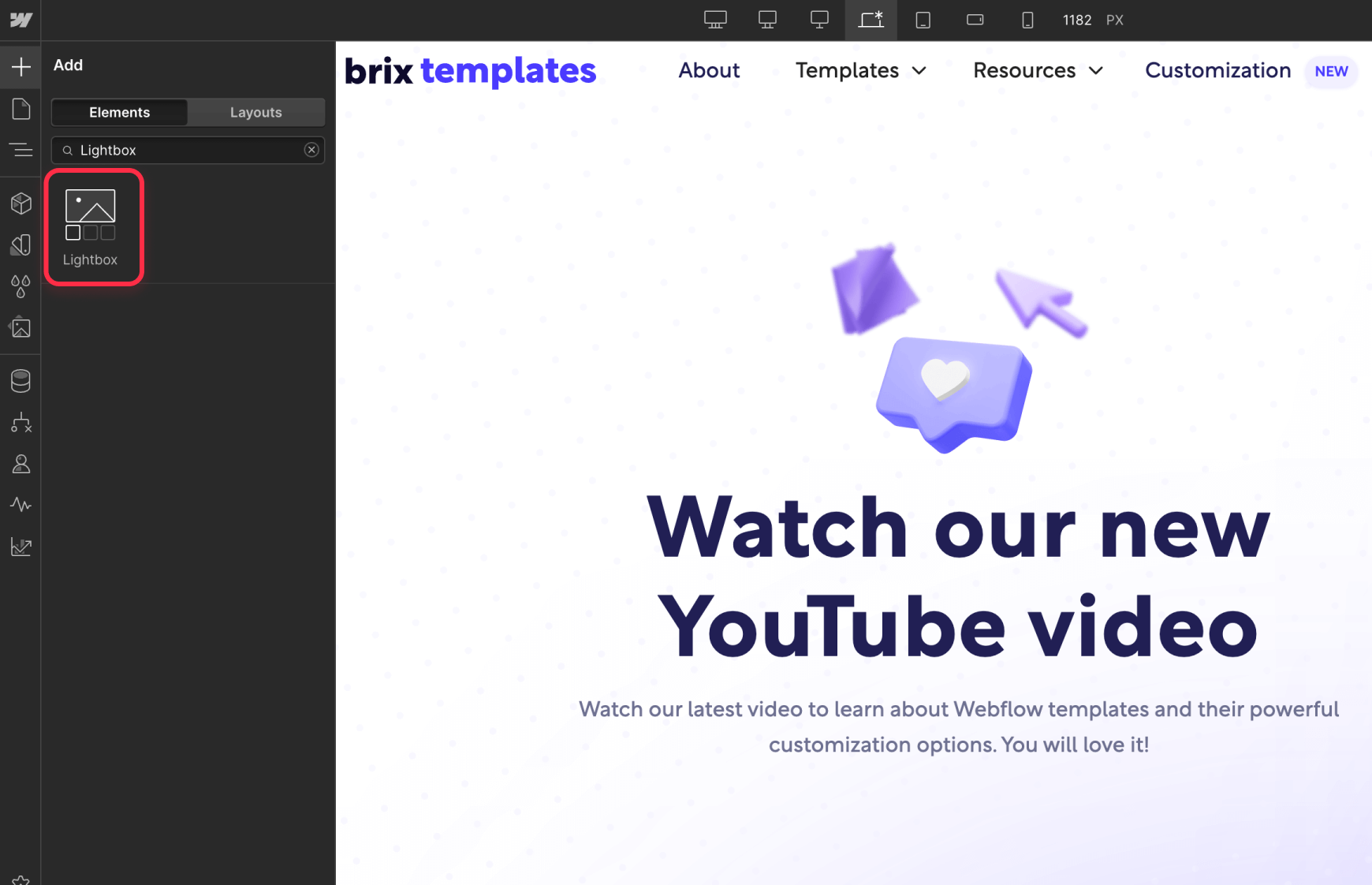Click the heart chat bubble illustration
The height and width of the screenshot is (885, 1372).
(x=953, y=394)
